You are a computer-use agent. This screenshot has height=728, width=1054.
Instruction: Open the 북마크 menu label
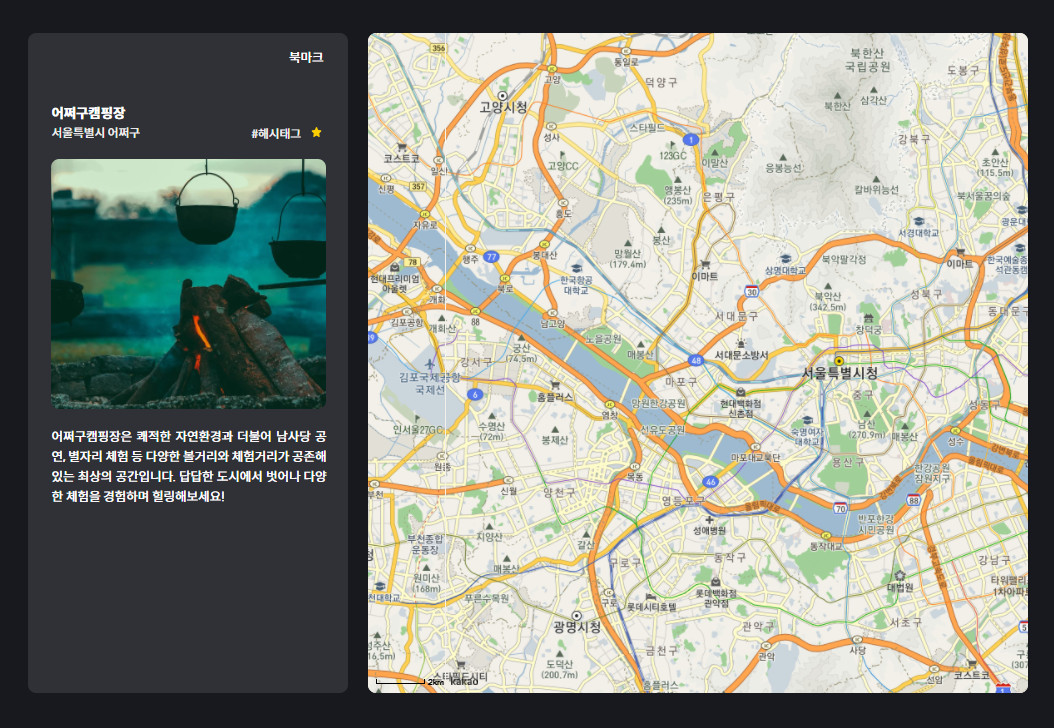[x=306, y=58]
